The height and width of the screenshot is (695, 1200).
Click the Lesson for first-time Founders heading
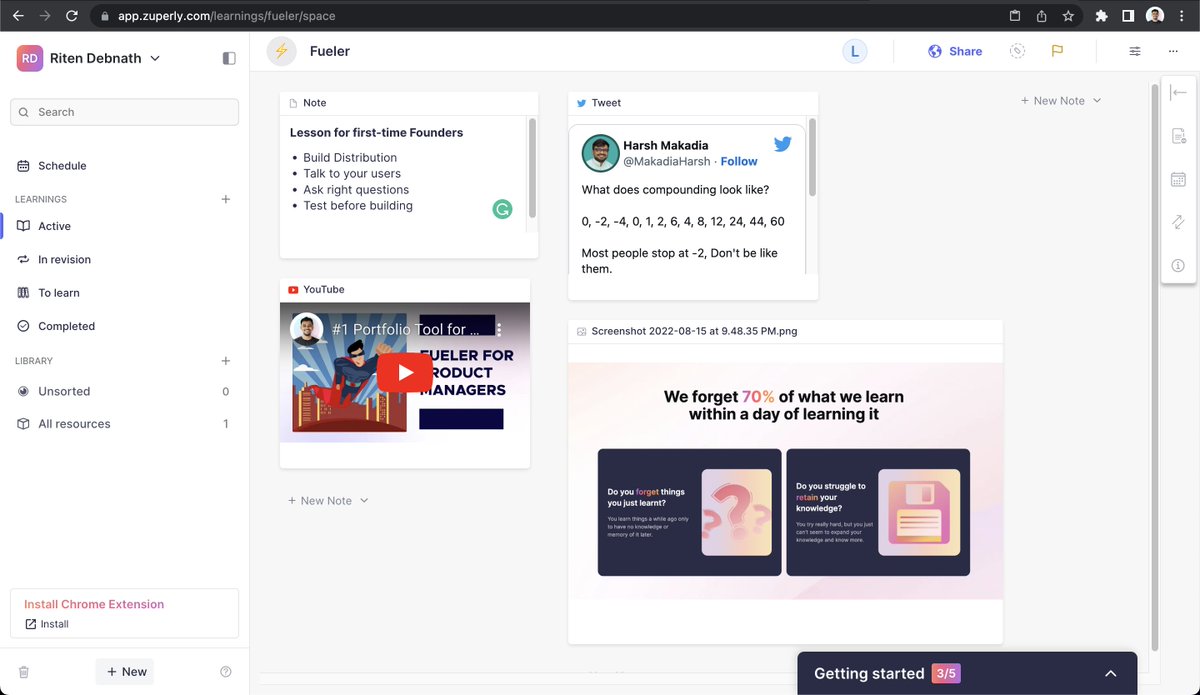coord(376,132)
